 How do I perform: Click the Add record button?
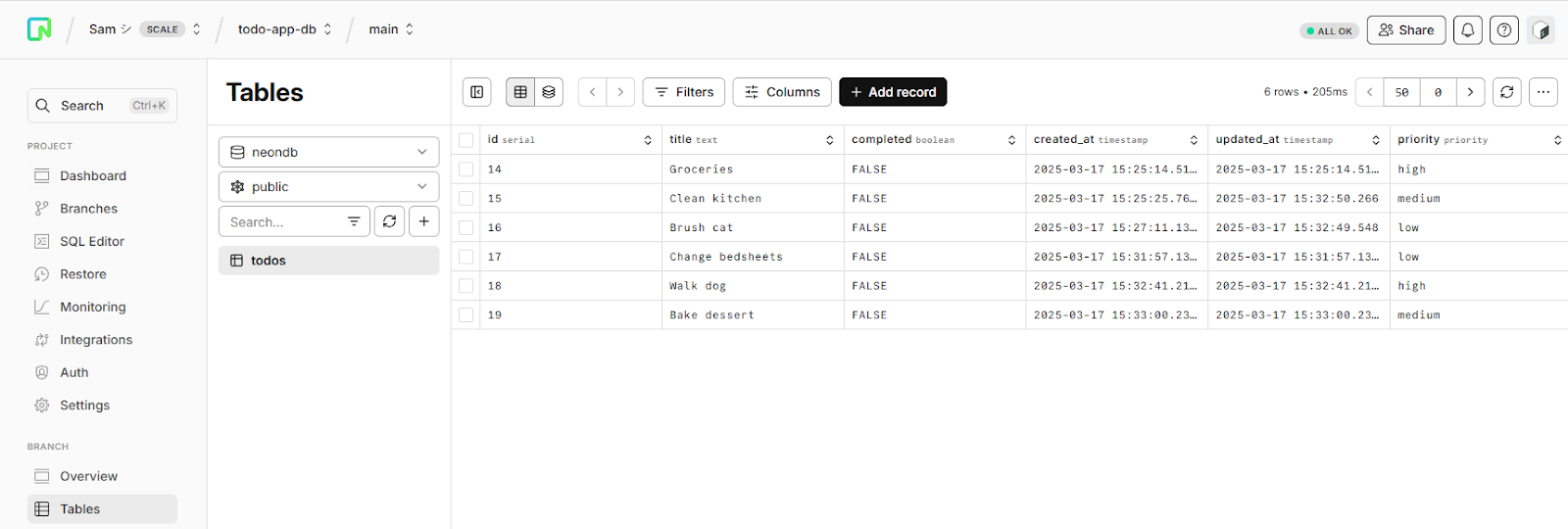(x=893, y=92)
